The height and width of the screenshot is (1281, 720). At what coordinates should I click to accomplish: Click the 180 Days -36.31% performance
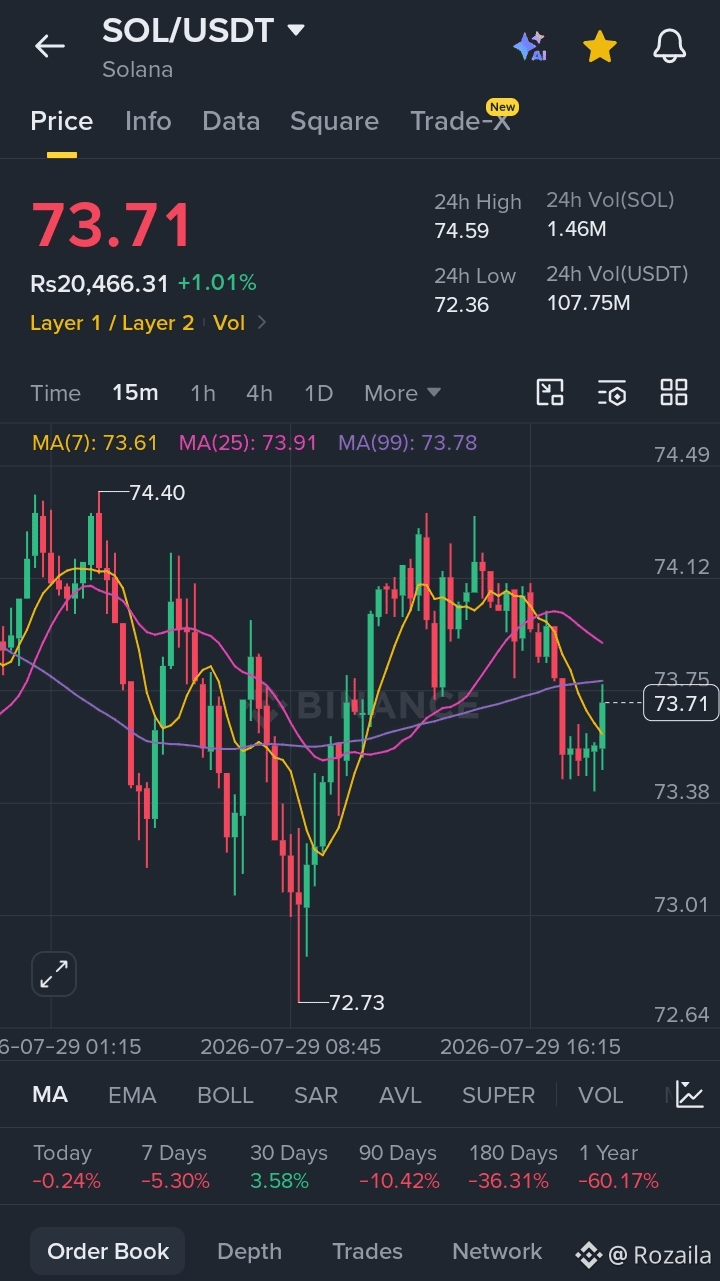513,1167
